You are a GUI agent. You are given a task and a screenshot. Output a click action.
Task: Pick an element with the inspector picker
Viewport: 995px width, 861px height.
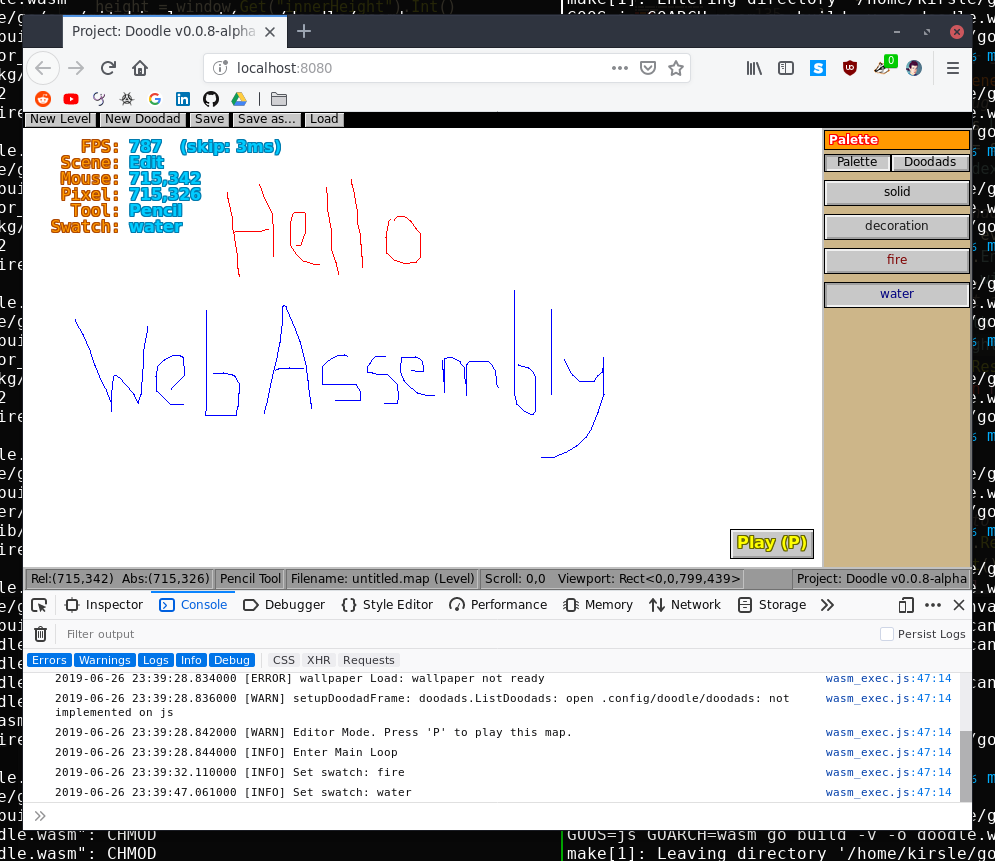tap(39, 605)
